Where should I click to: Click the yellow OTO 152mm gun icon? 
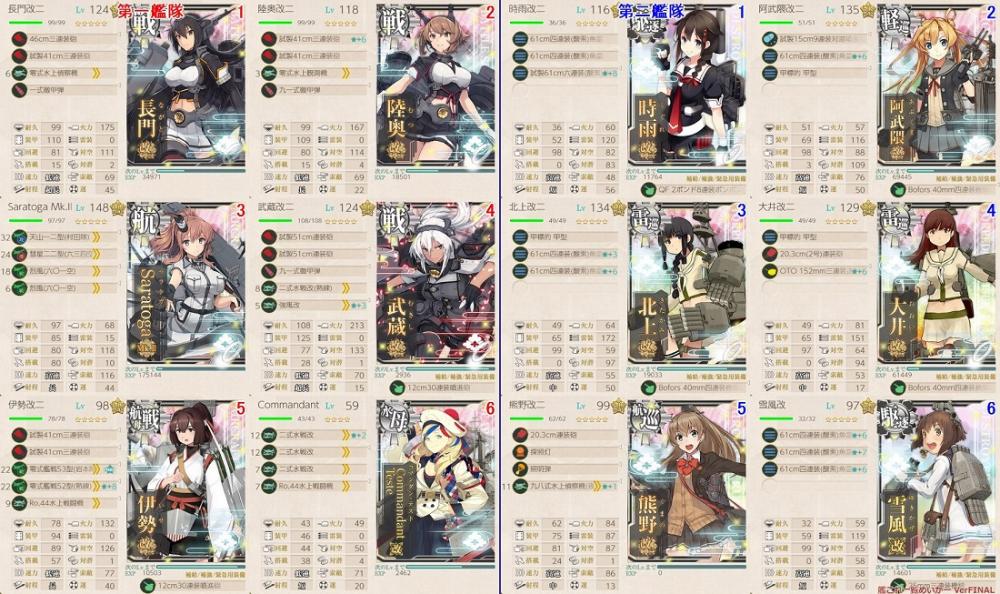click(x=770, y=271)
